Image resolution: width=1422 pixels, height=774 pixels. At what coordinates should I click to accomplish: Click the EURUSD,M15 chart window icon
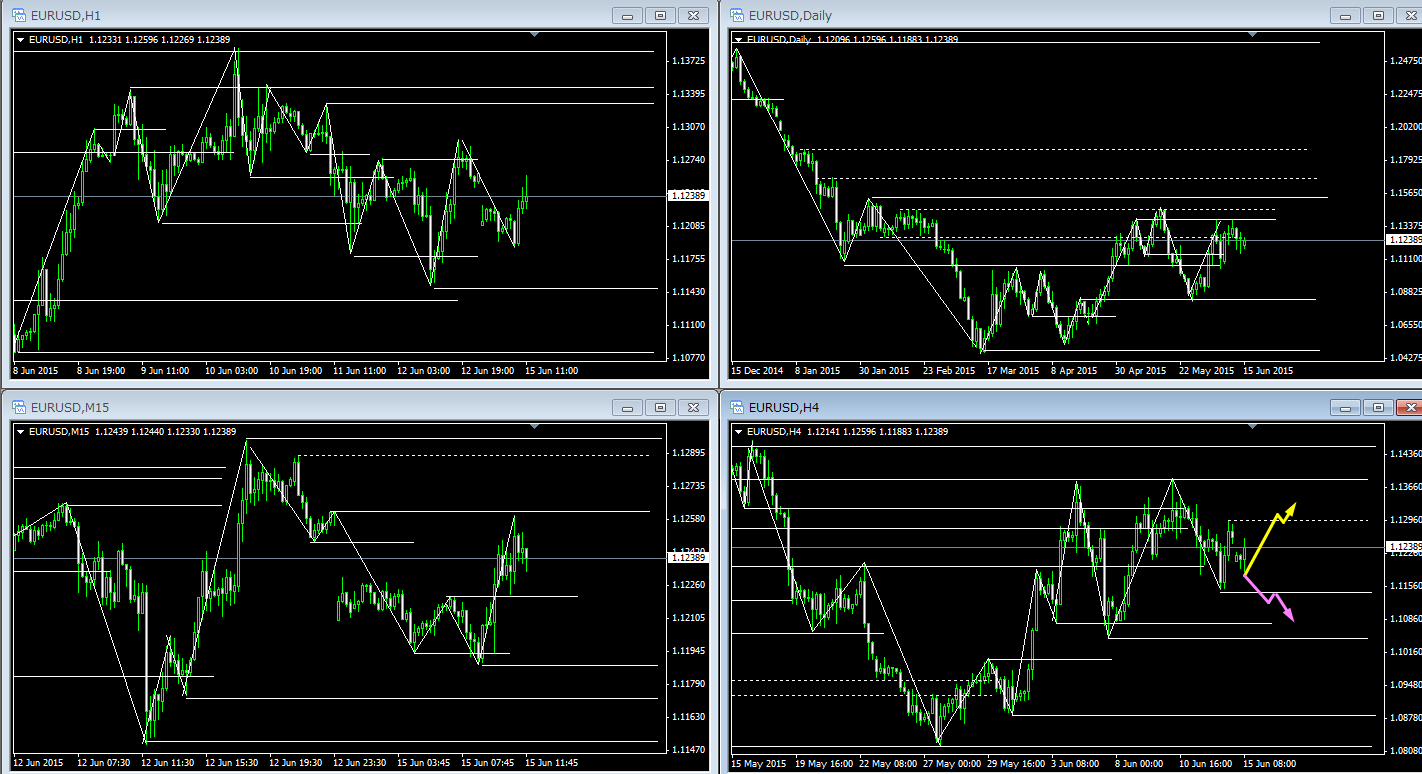(x=19, y=407)
